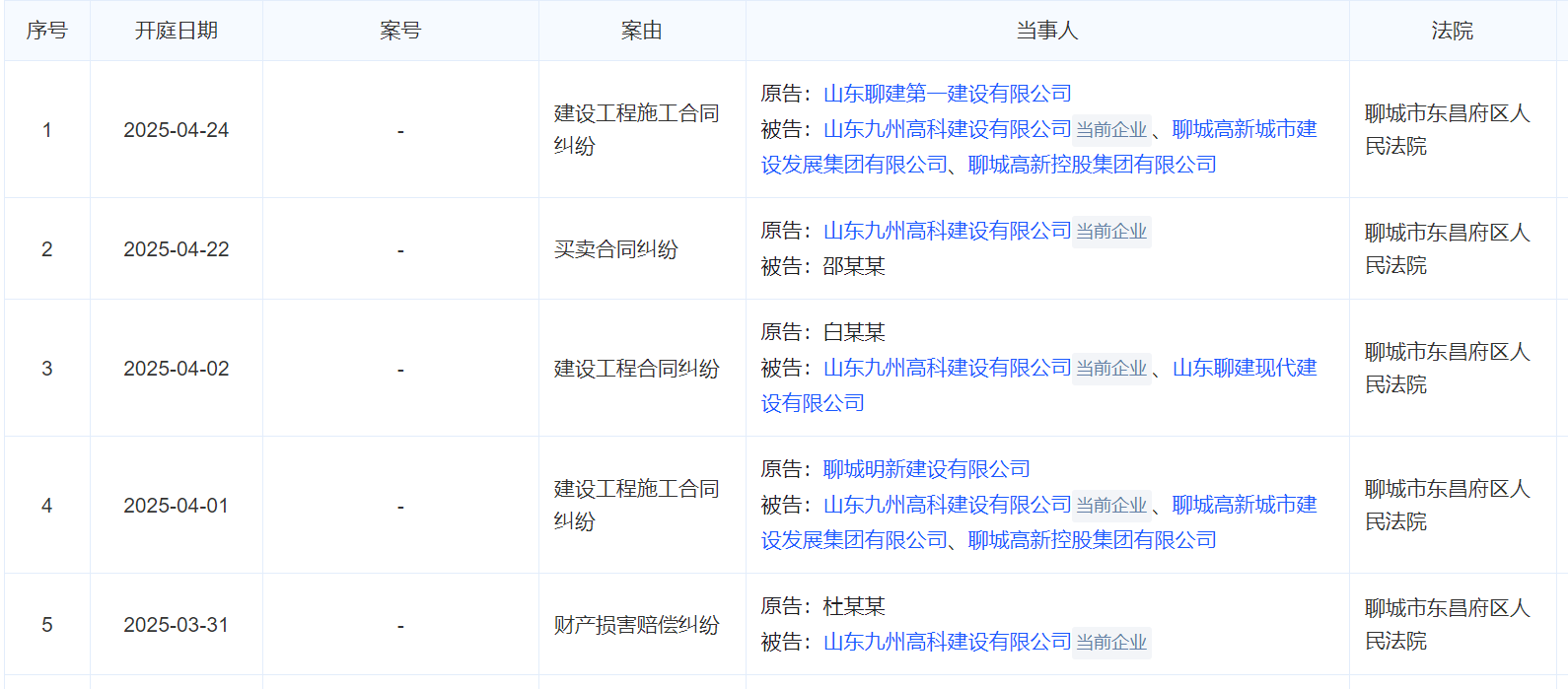Open defendant 山东九州高科建设有限公司 in the 2025-03-31 row

(x=947, y=642)
